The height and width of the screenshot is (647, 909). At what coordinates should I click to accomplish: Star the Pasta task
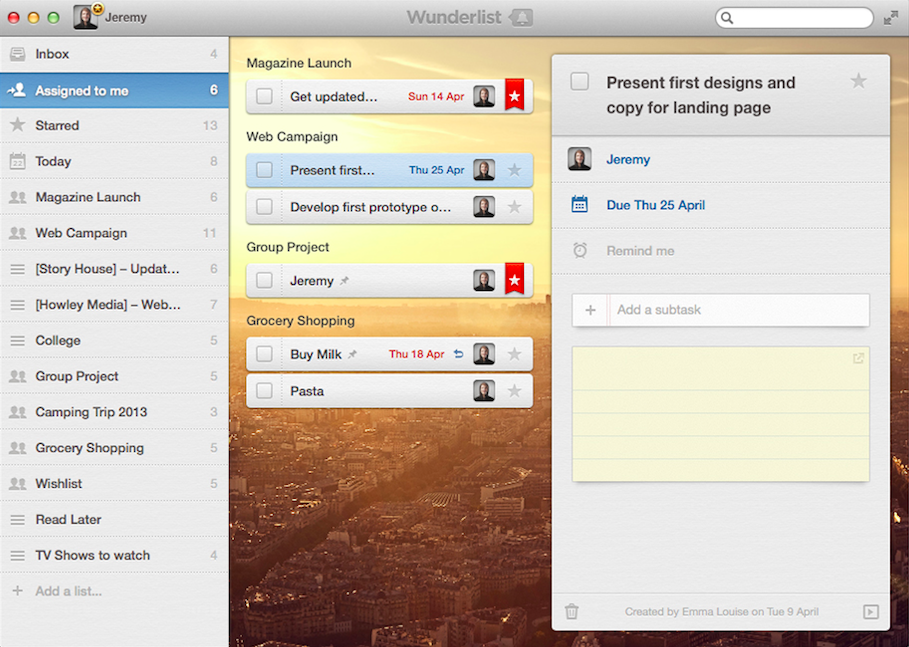pyautogui.click(x=514, y=391)
